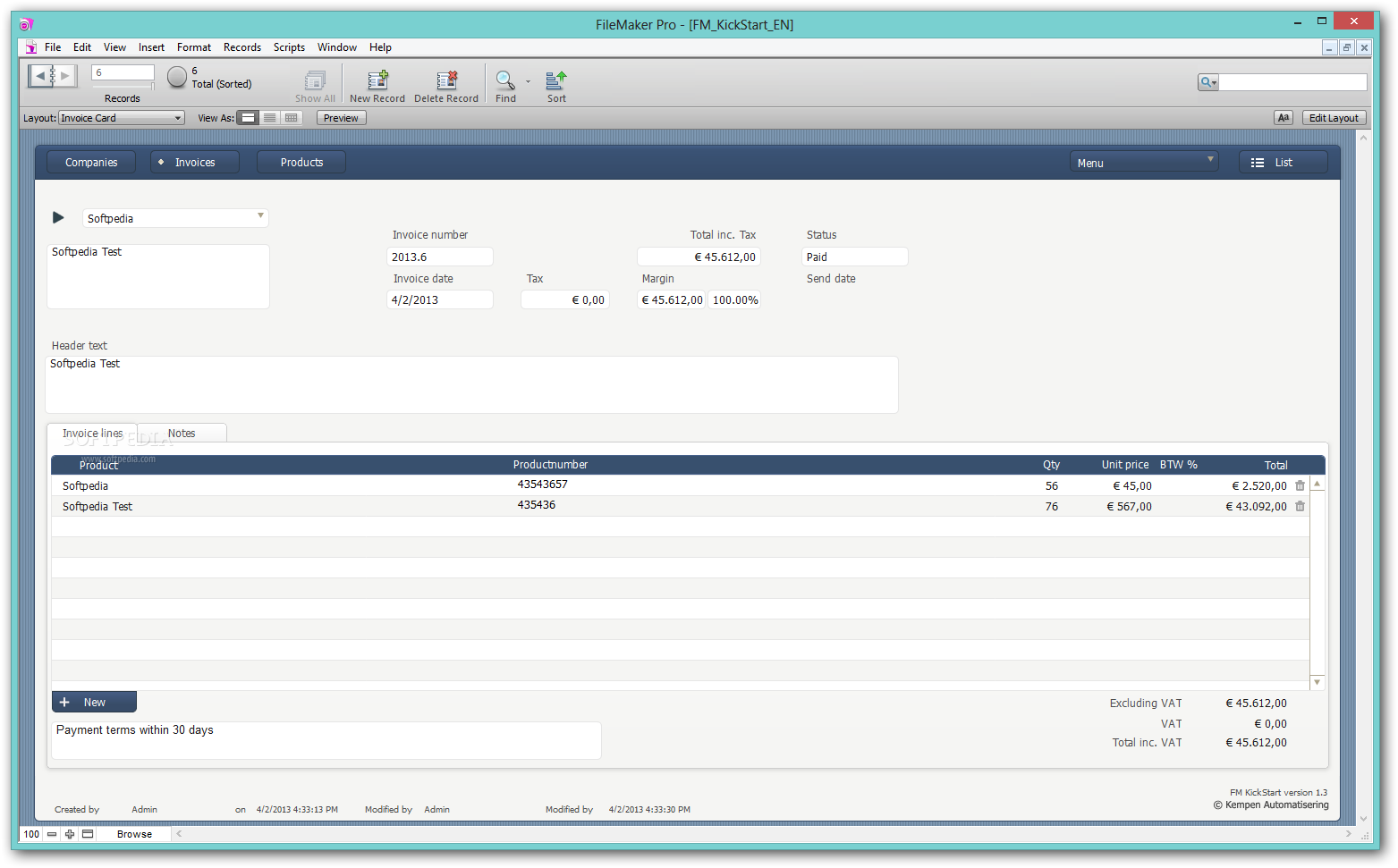Screen dimensions: 1398x868
Task: Delete Softpedia Test invoice line trash icon
Action: (x=1300, y=506)
